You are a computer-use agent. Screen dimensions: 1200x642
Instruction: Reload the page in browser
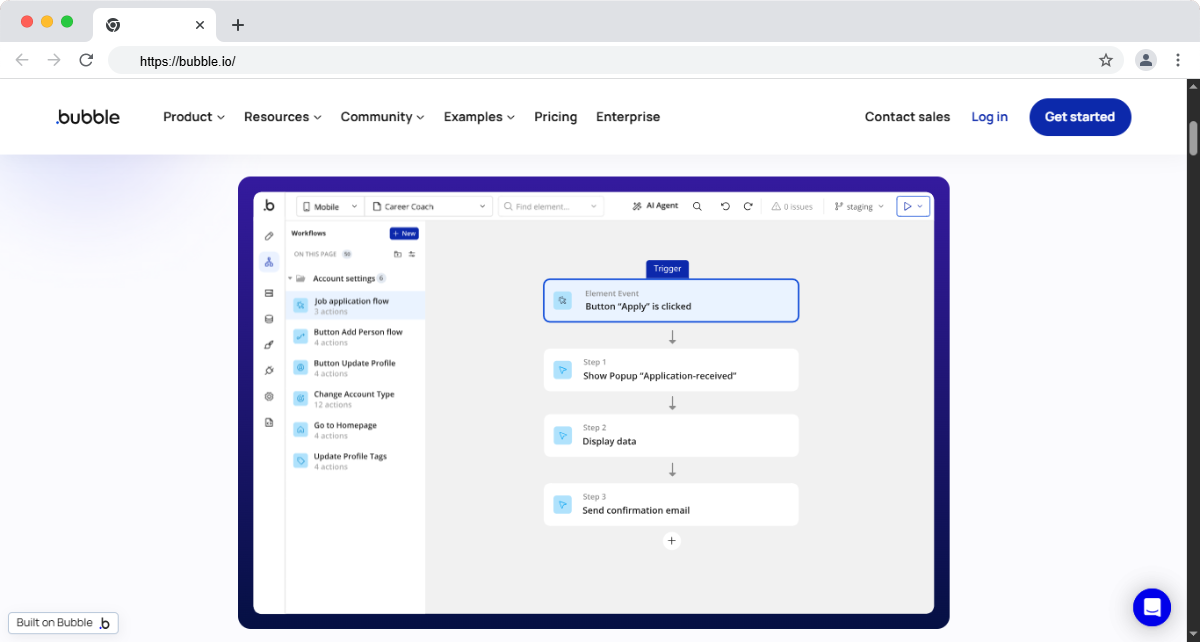(86, 60)
